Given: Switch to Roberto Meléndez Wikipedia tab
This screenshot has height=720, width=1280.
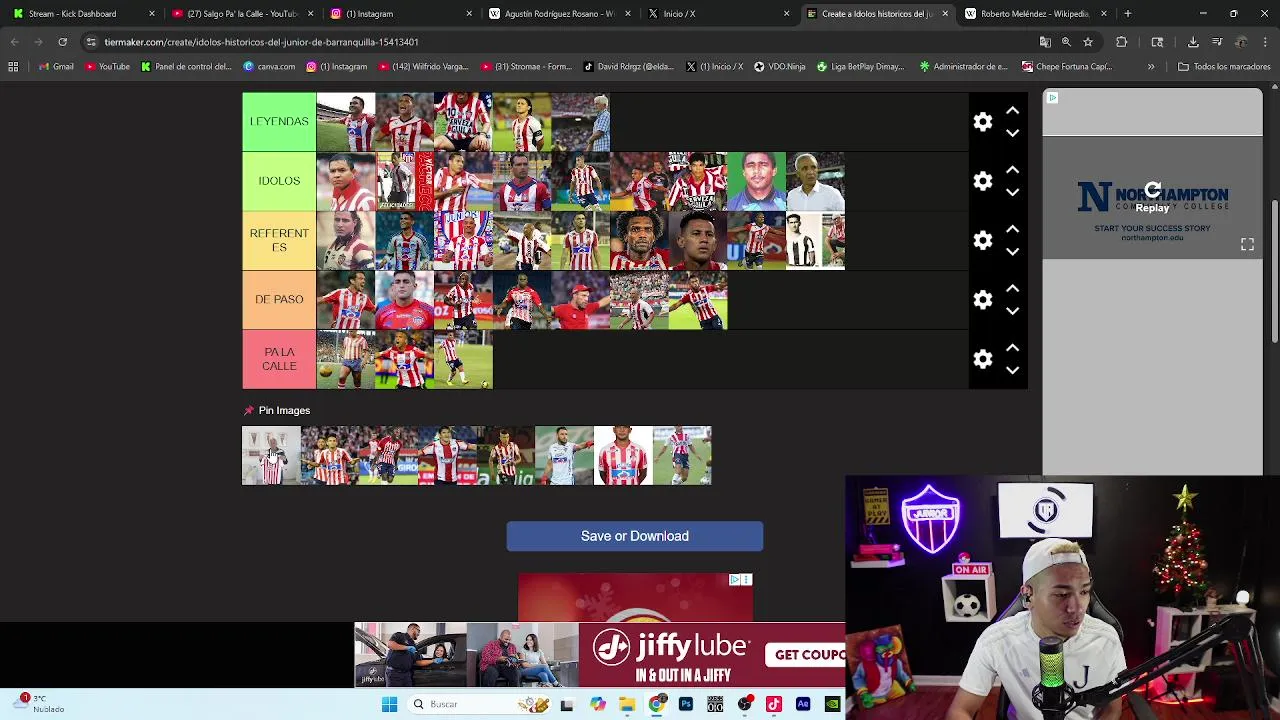Looking at the screenshot, I should point(1034,14).
